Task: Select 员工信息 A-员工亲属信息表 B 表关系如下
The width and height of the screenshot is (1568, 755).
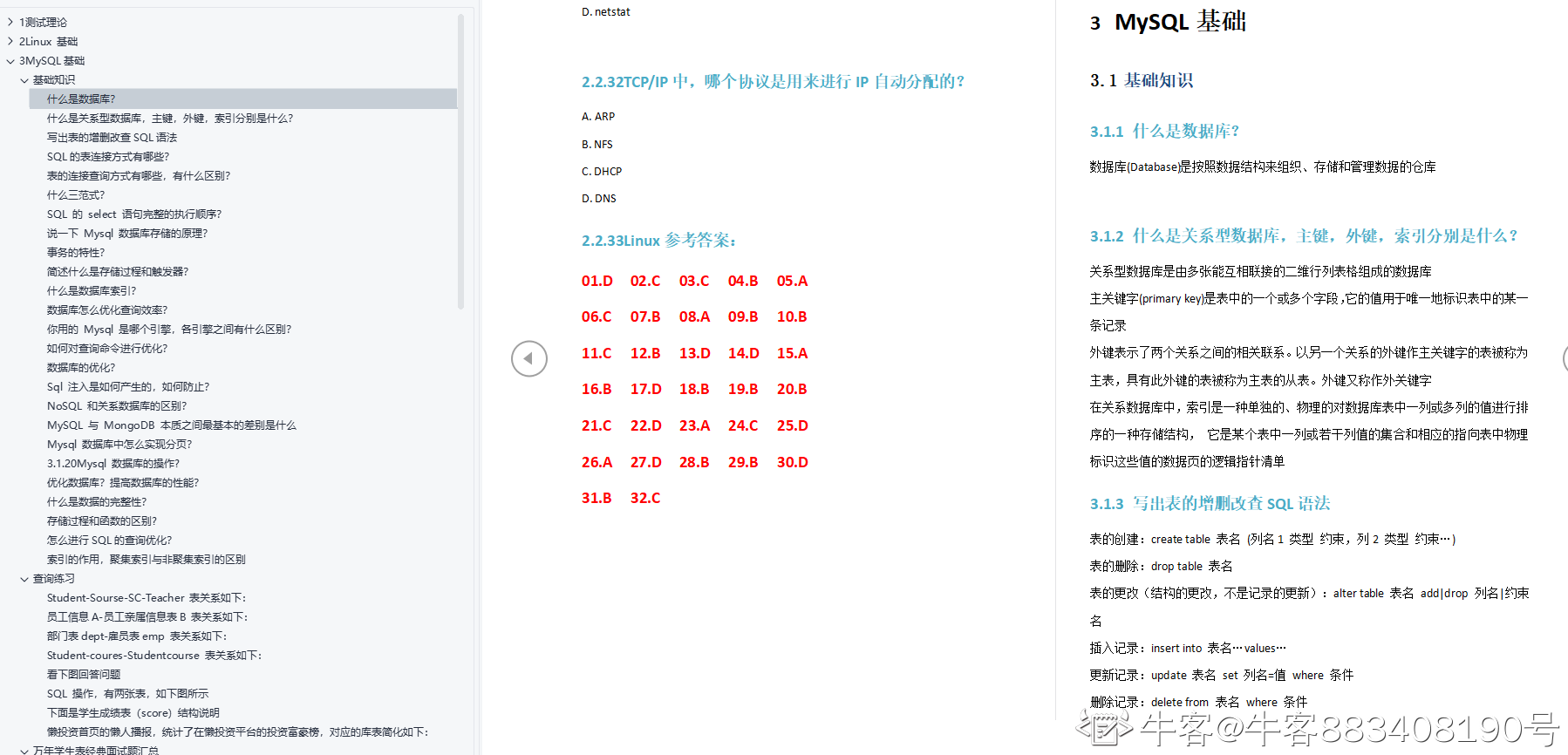Action: [147, 617]
